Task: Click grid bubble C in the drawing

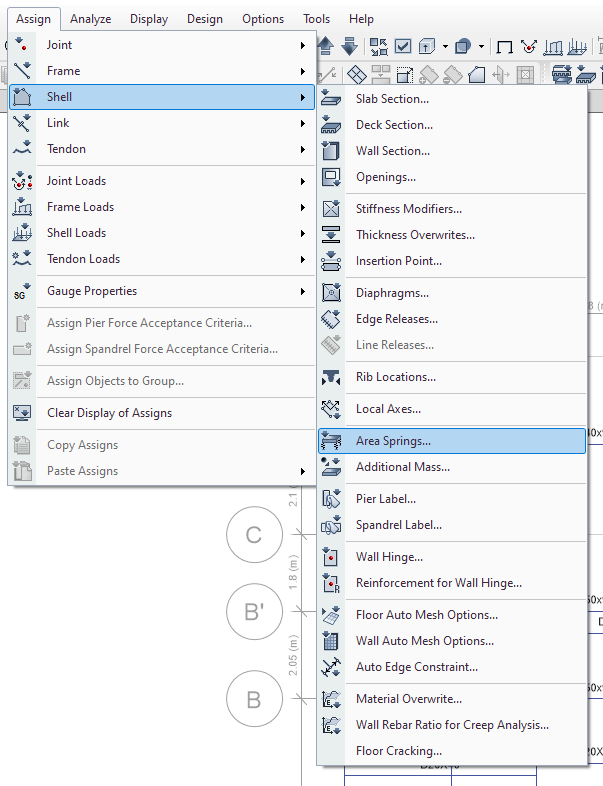Action: [253, 535]
